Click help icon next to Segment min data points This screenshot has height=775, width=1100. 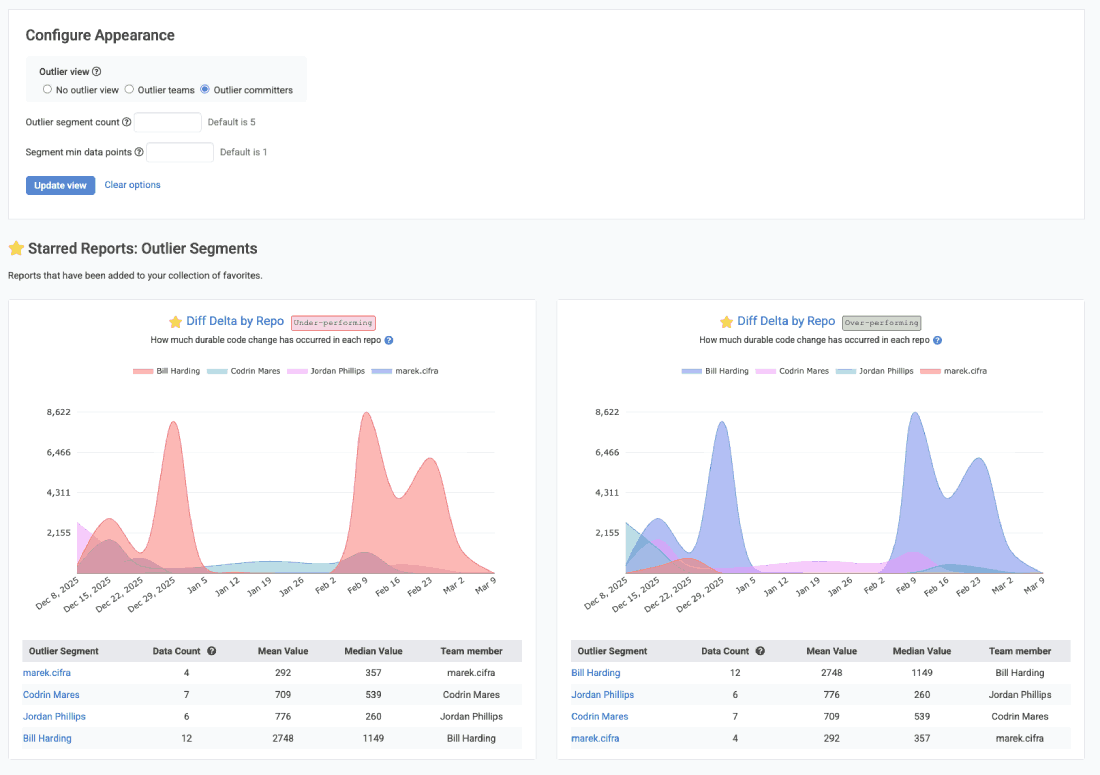(x=139, y=152)
